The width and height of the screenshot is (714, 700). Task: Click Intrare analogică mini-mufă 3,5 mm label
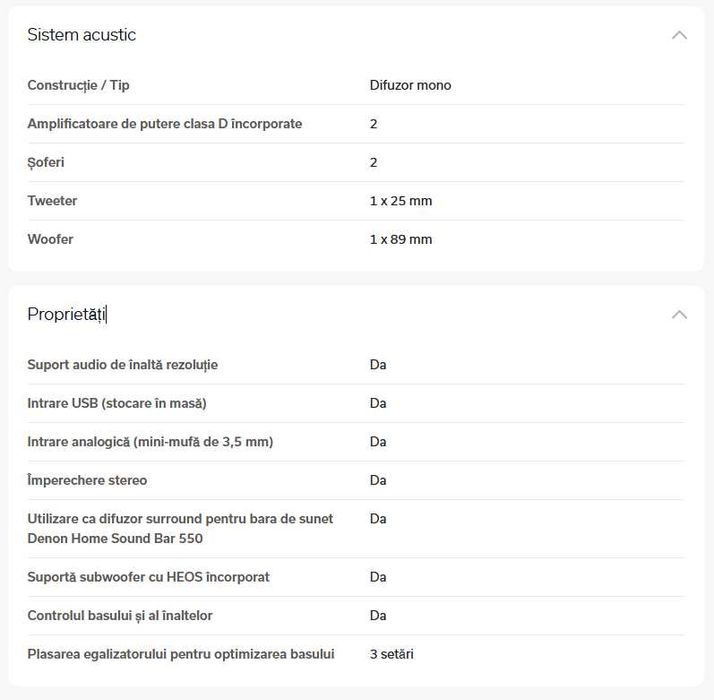pyautogui.click(x=150, y=442)
